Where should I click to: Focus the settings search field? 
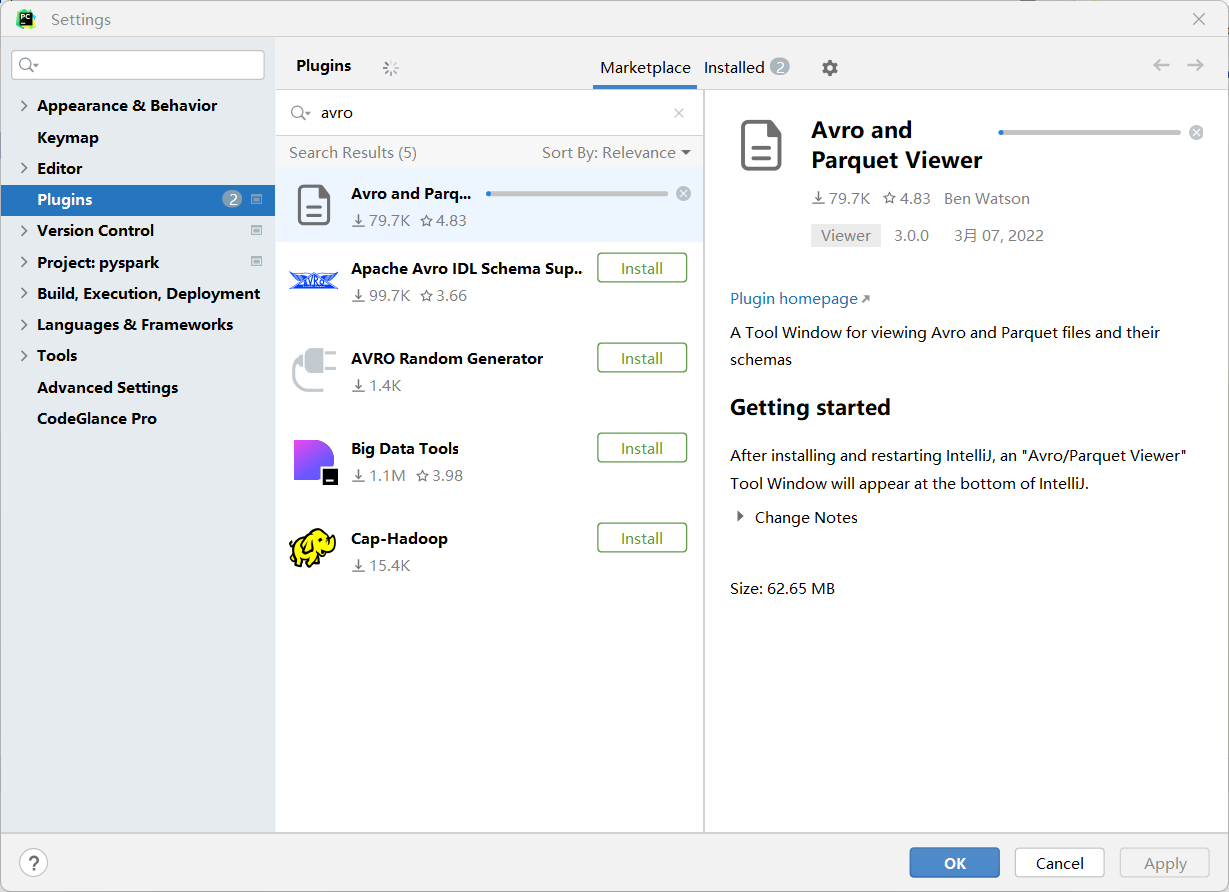tap(138, 65)
